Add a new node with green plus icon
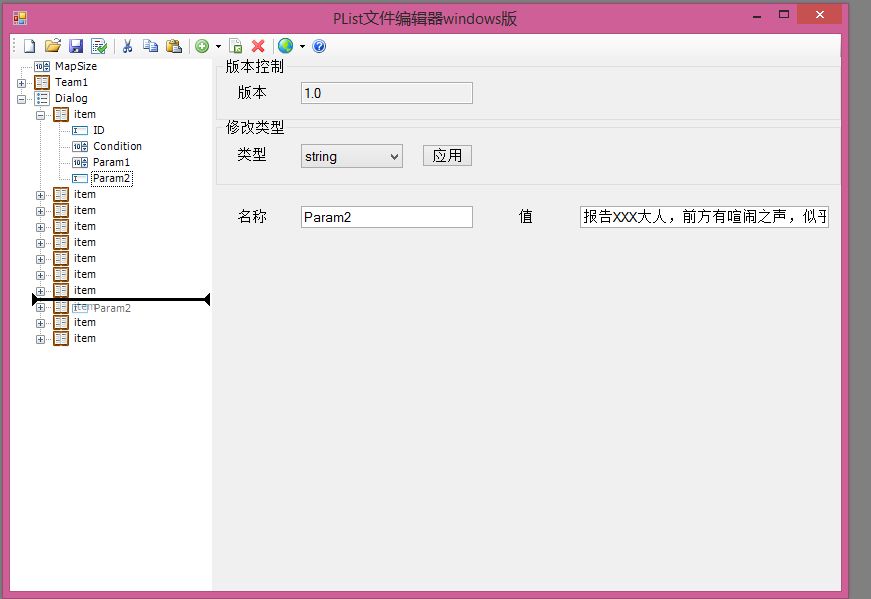 [x=201, y=45]
